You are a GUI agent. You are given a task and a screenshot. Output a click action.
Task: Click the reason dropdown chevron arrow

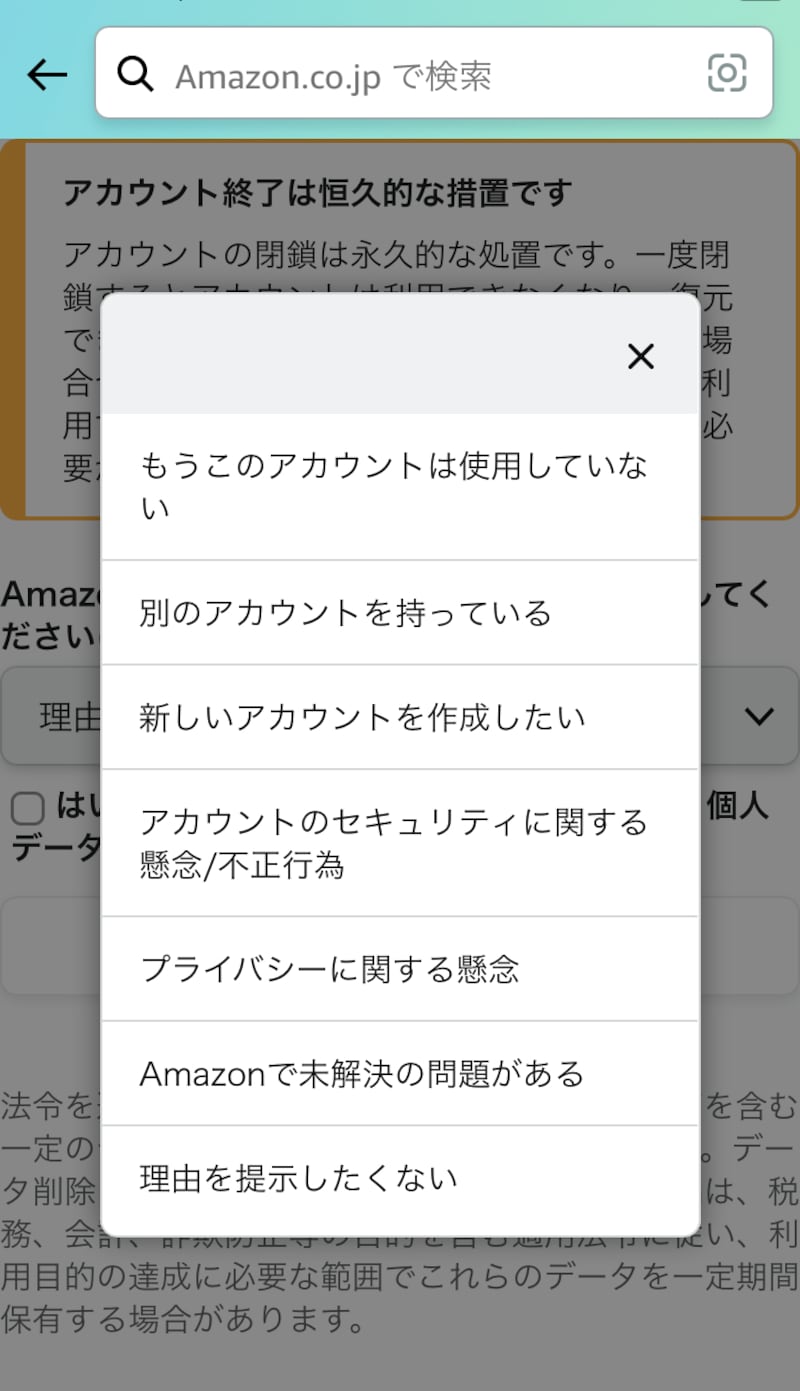(759, 716)
